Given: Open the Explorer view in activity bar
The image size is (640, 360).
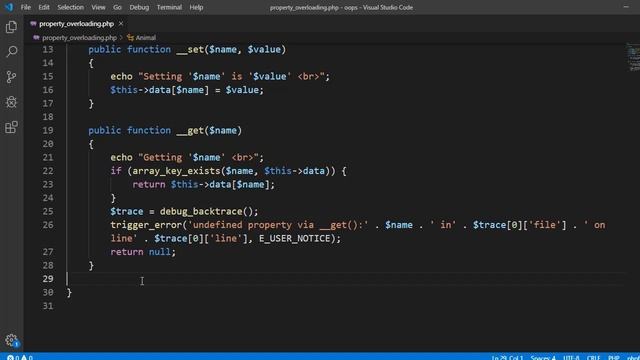Looking at the screenshot, I should 11,27.
